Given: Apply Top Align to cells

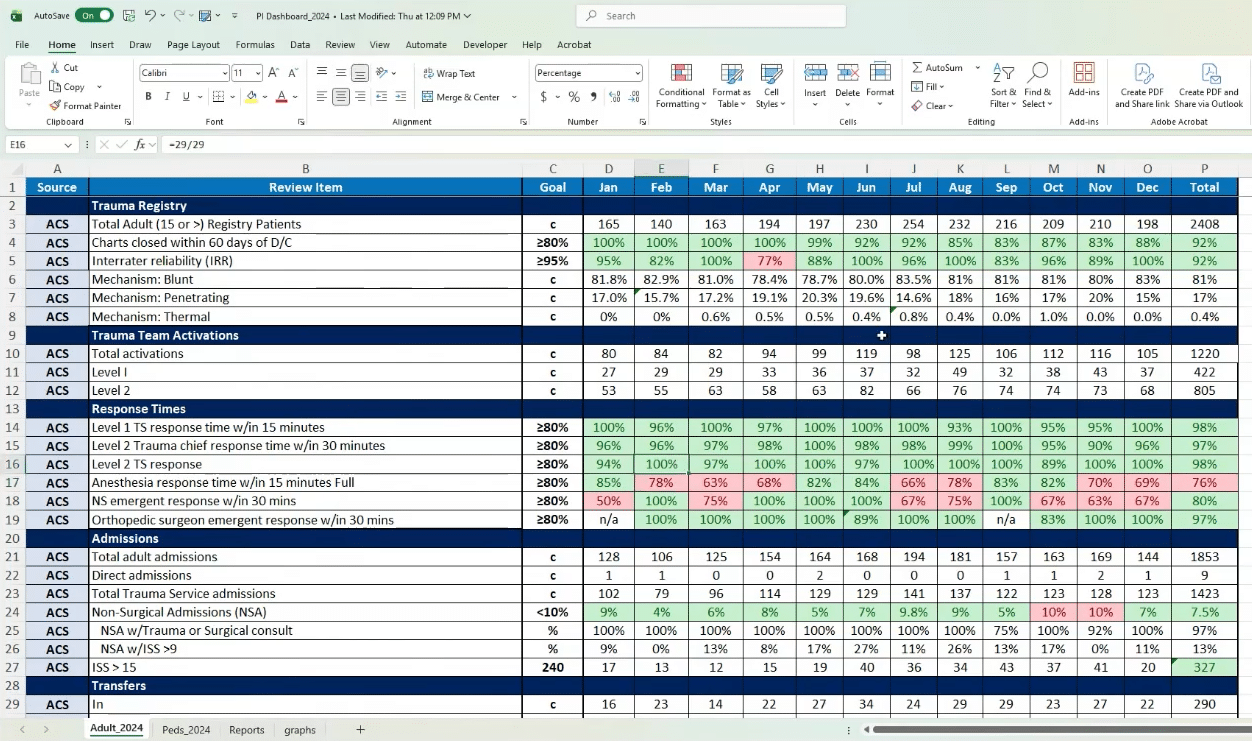Looking at the screenshot, I should click(322, 72).
